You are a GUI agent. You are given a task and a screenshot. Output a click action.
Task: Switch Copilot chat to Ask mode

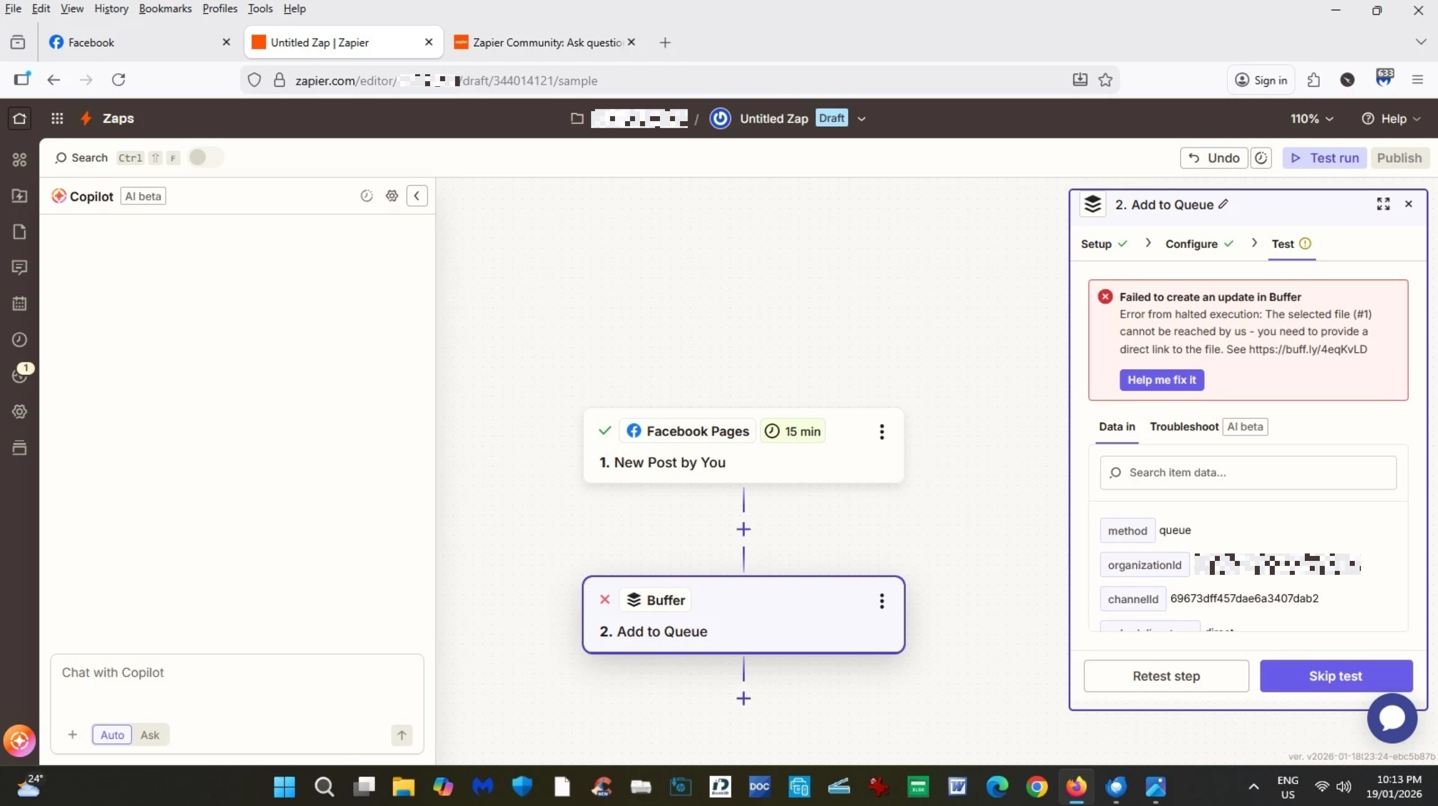coord(150,735)
